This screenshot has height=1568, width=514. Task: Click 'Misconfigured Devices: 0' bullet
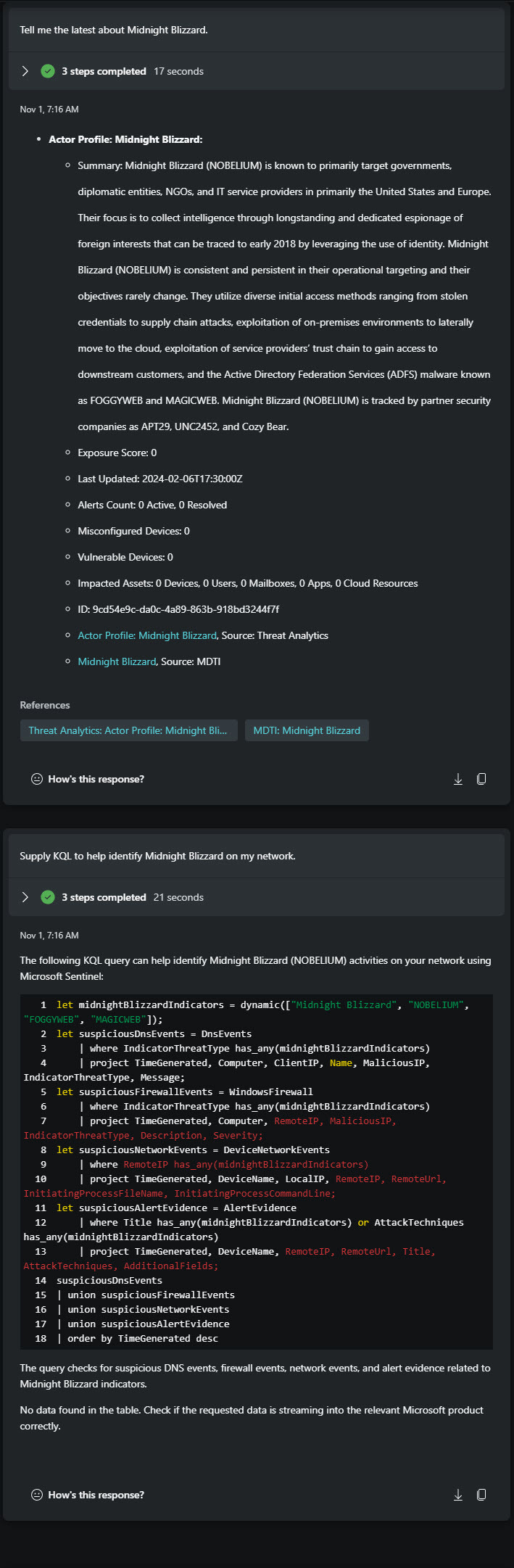click(134, 531)
